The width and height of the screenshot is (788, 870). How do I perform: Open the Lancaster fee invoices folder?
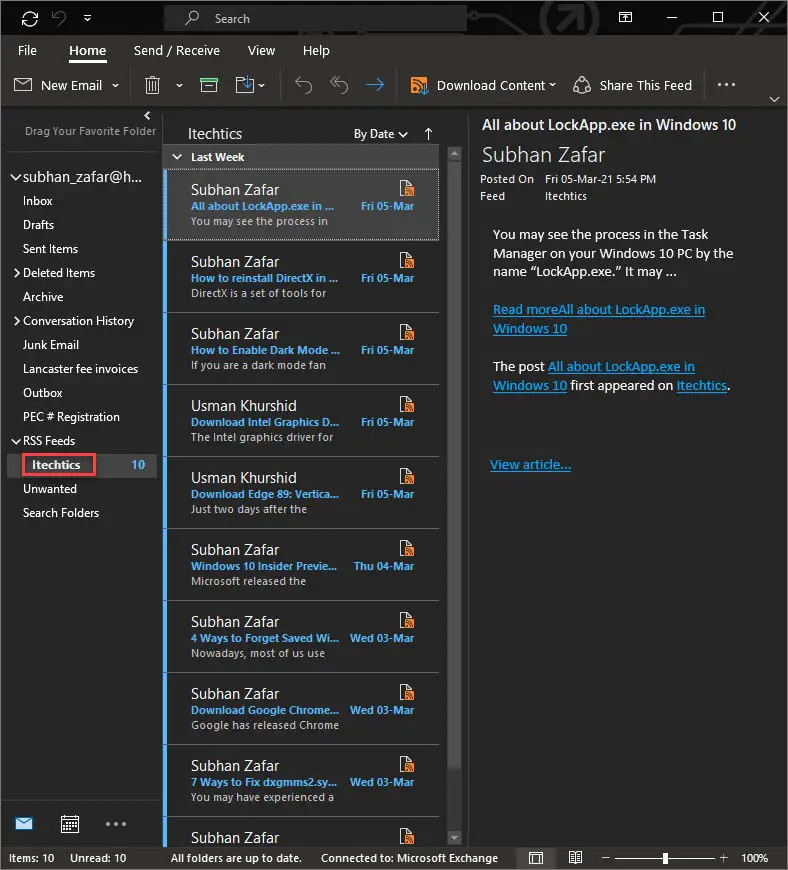(80, 368)
